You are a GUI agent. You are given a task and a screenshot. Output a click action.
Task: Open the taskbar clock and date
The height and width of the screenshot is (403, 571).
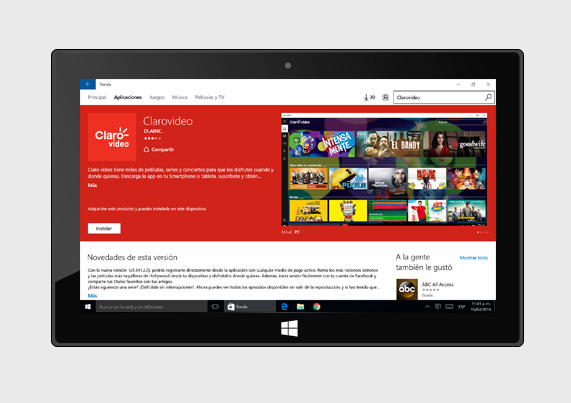click(x=481, y=307)
